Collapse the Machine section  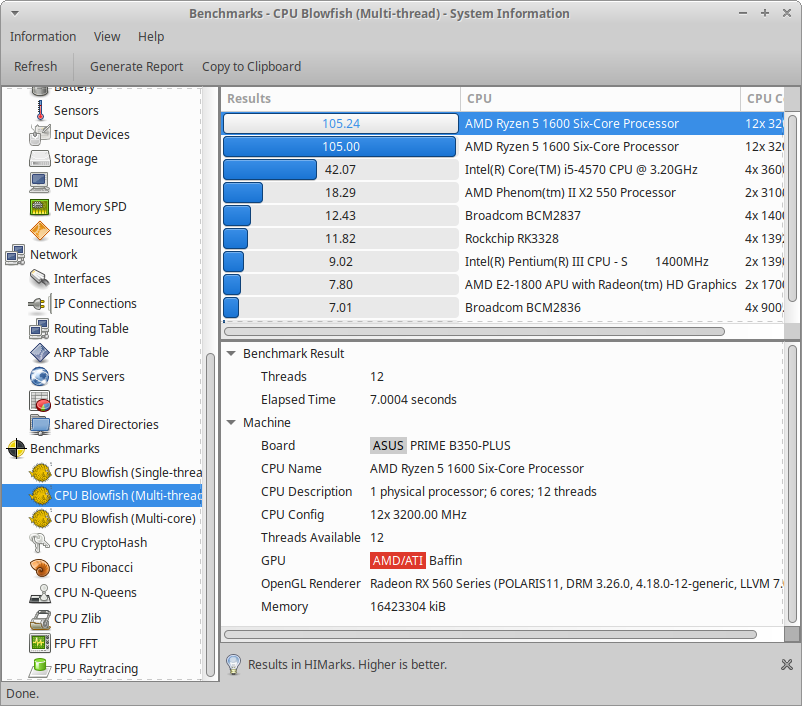point(231,423)
